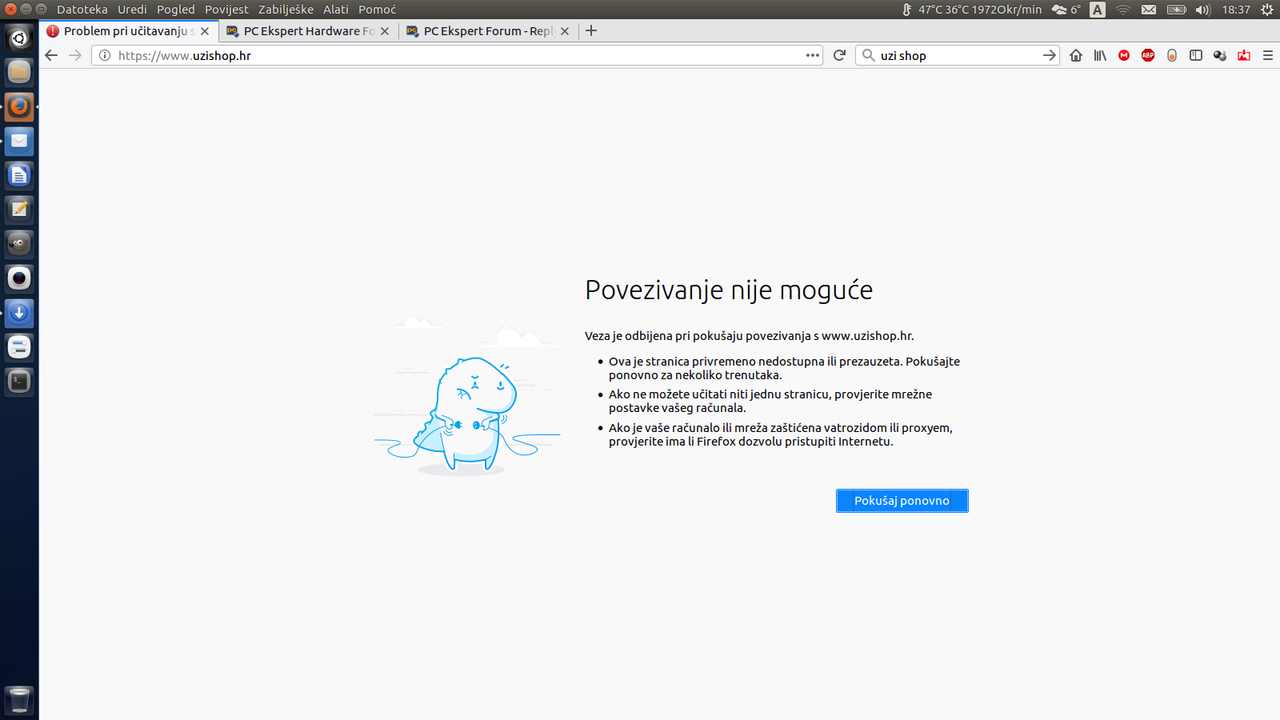Open the Firefox hamburger menu

tap(1267, 56)
